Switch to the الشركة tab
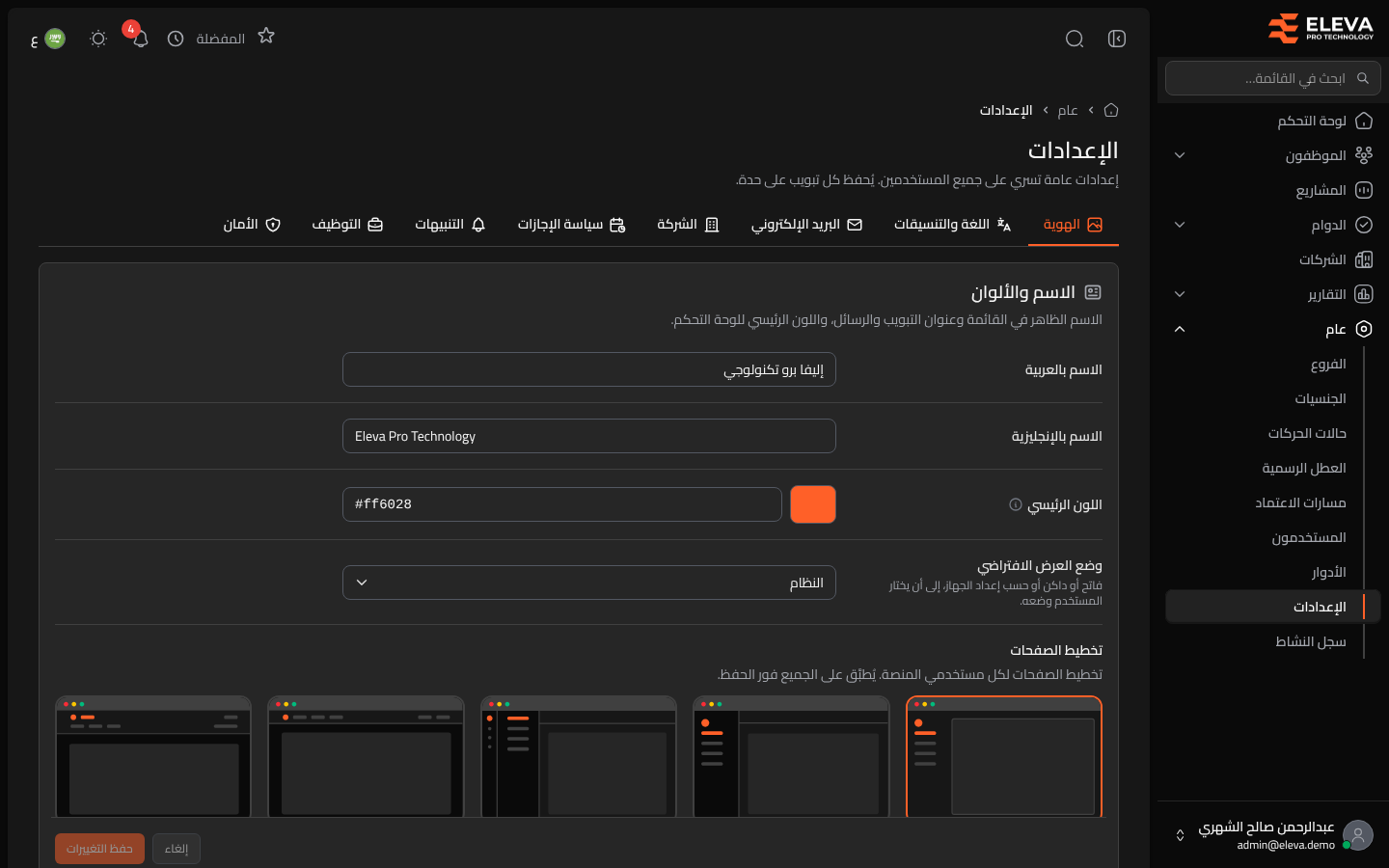This screenshot has width=1389, height=868. tap(688, 225)
